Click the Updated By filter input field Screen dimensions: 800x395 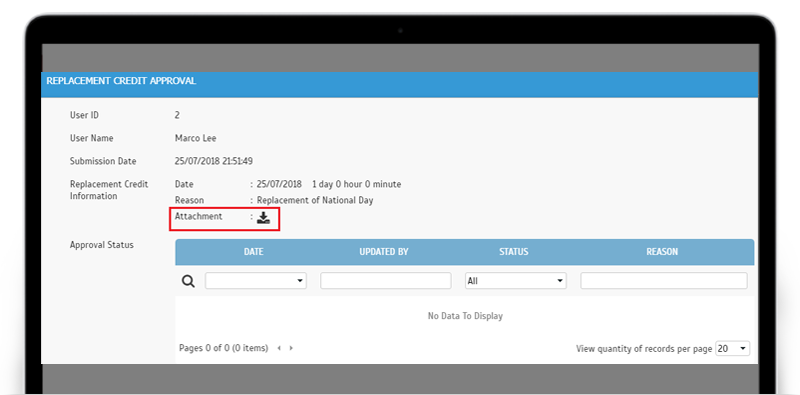pos(386,281)
